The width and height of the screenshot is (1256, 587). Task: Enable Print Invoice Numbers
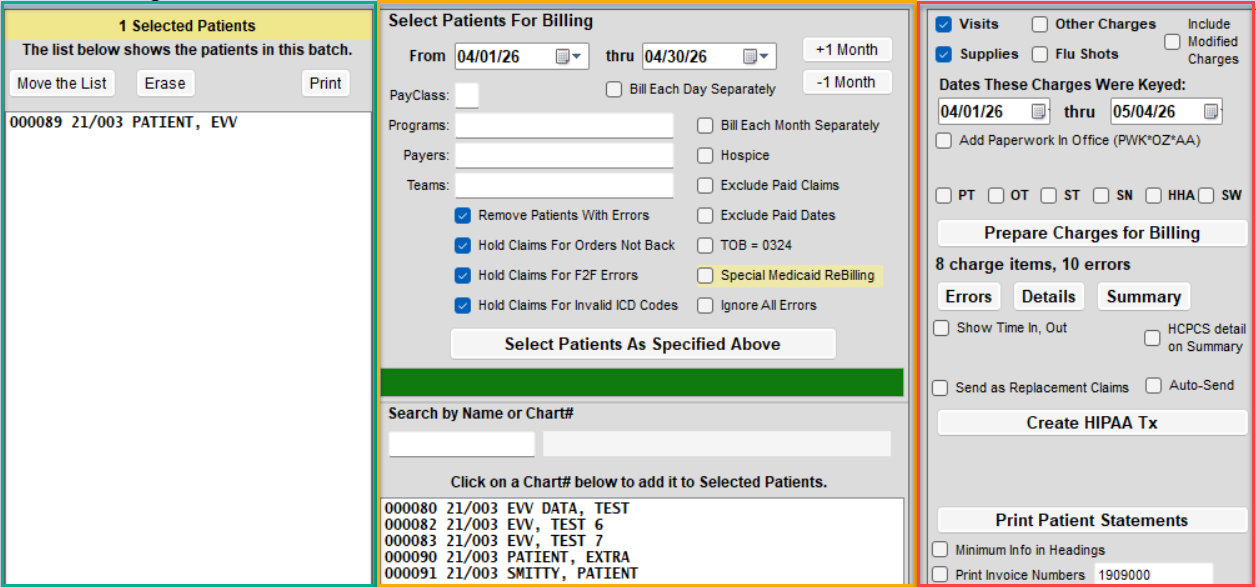tap(940, 574)
